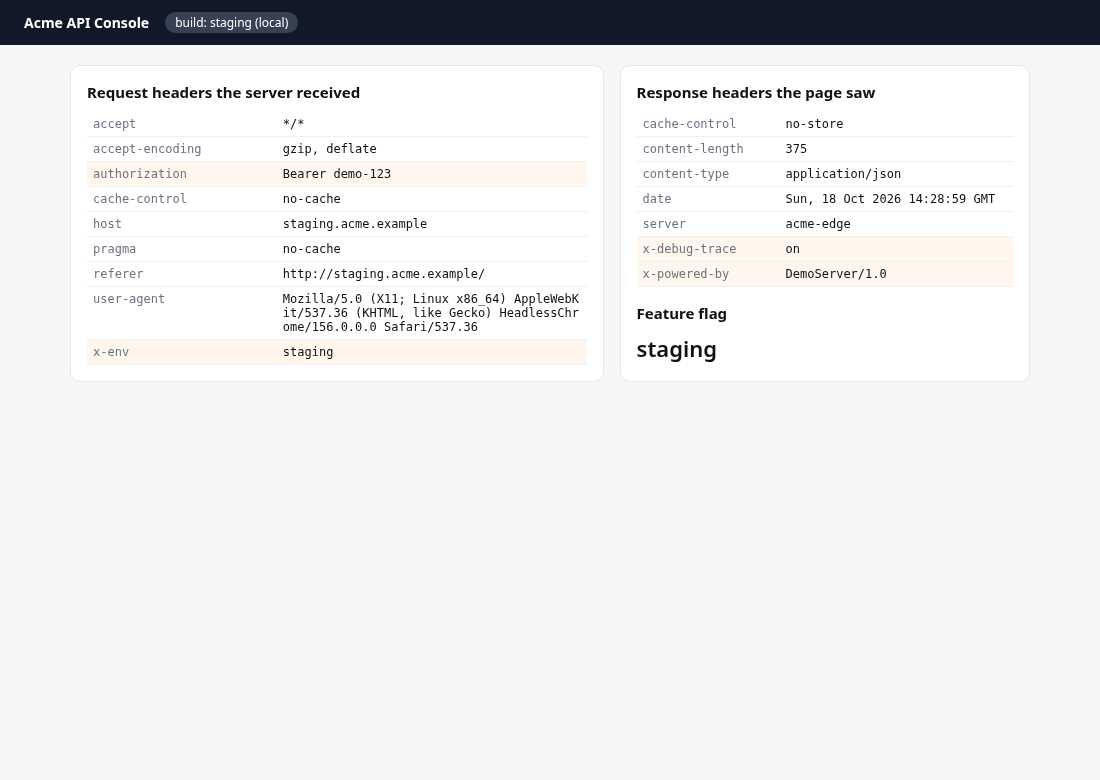Click the pragma header name

click(114, 249)
